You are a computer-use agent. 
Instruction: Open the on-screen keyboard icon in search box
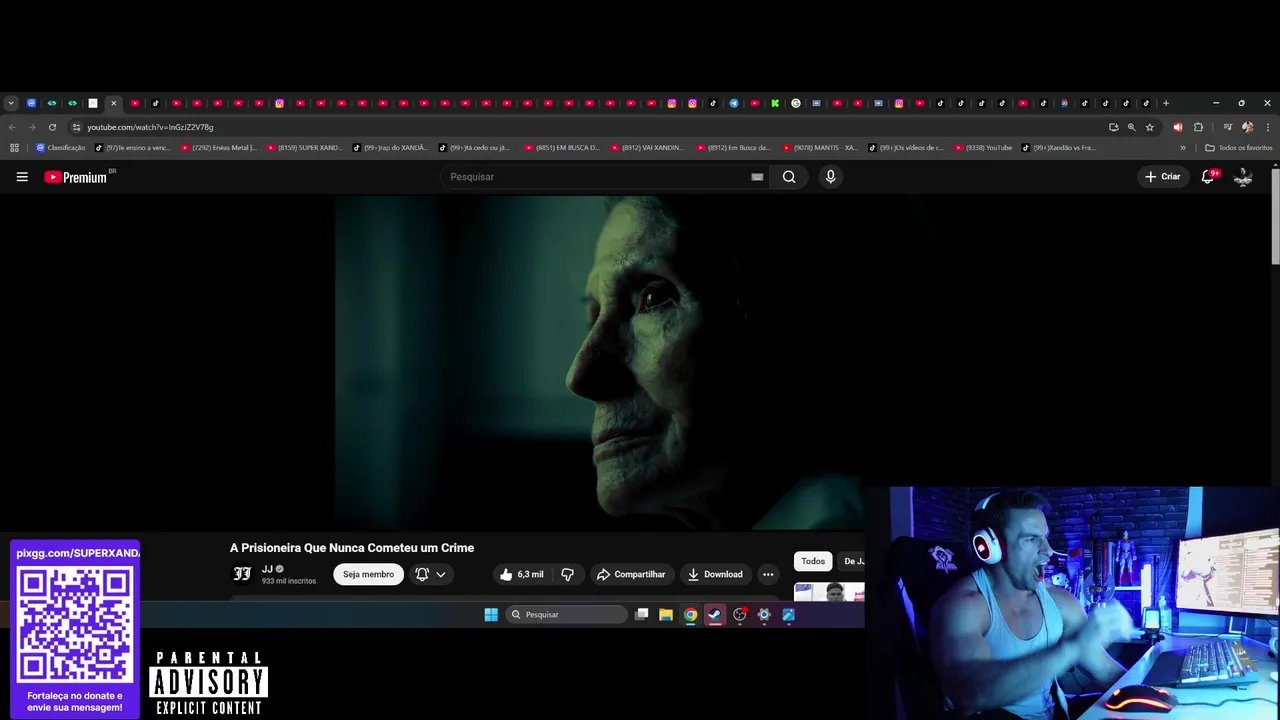point(757,177)
